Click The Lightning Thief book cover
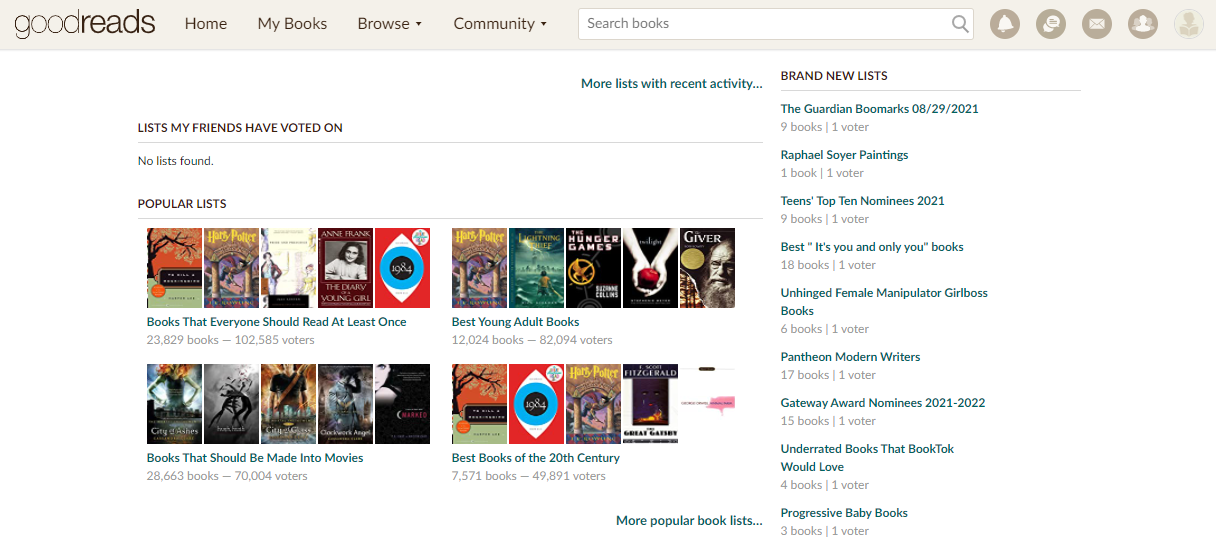Image resolution: width=1216 pixels, height=547 pixels. tap(536, 268)
